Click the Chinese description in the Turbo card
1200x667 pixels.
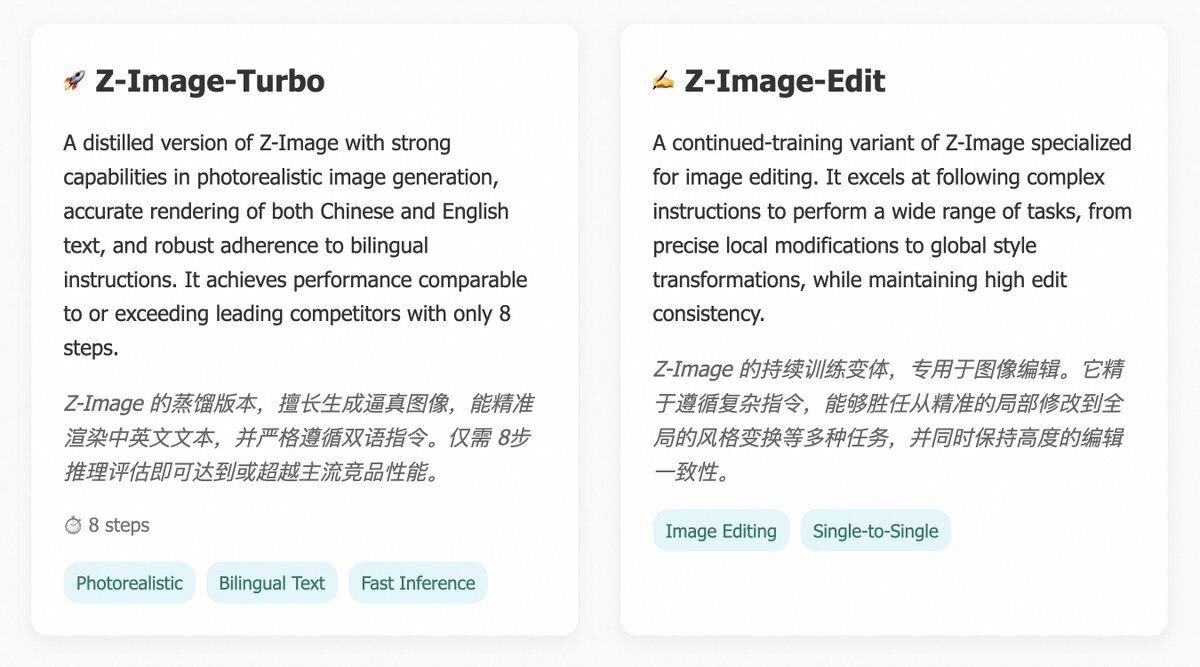(x=298, y=438)
